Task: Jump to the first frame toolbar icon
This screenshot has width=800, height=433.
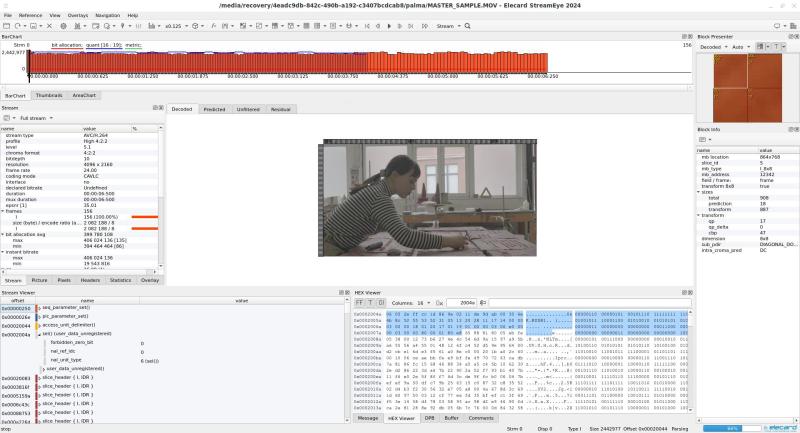Action: 367,26
